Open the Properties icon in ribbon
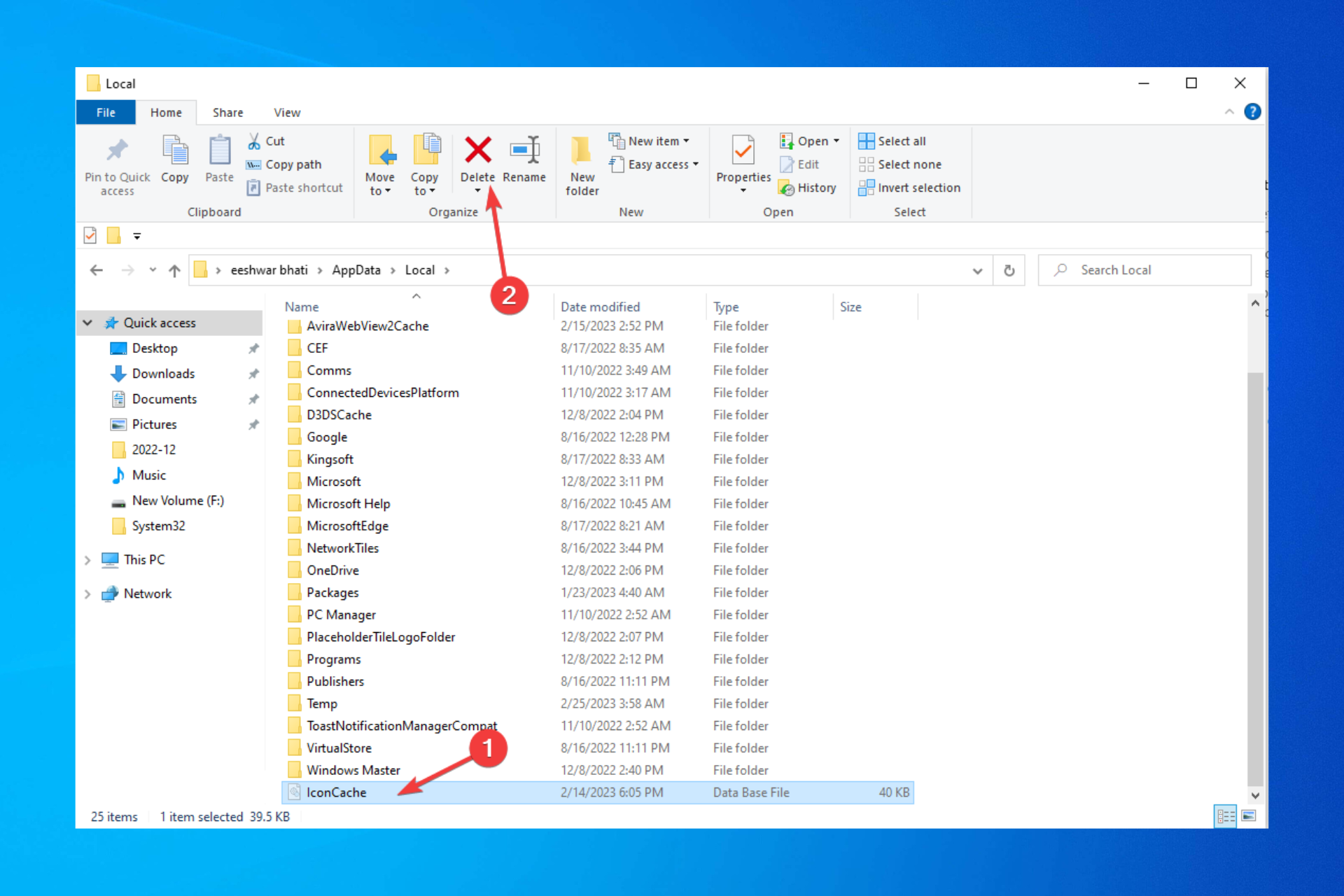This screenshot has height=896, width=1344. click(743, 150)
